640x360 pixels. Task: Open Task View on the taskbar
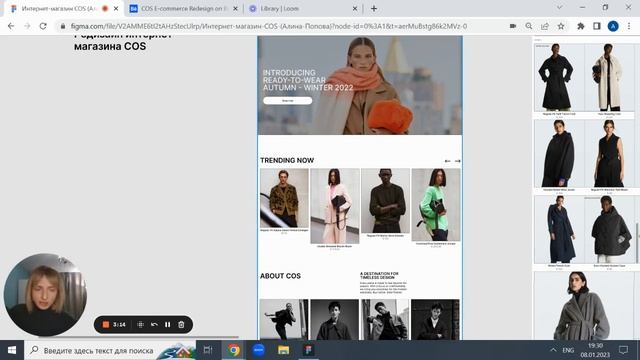(x=208, y=350)
